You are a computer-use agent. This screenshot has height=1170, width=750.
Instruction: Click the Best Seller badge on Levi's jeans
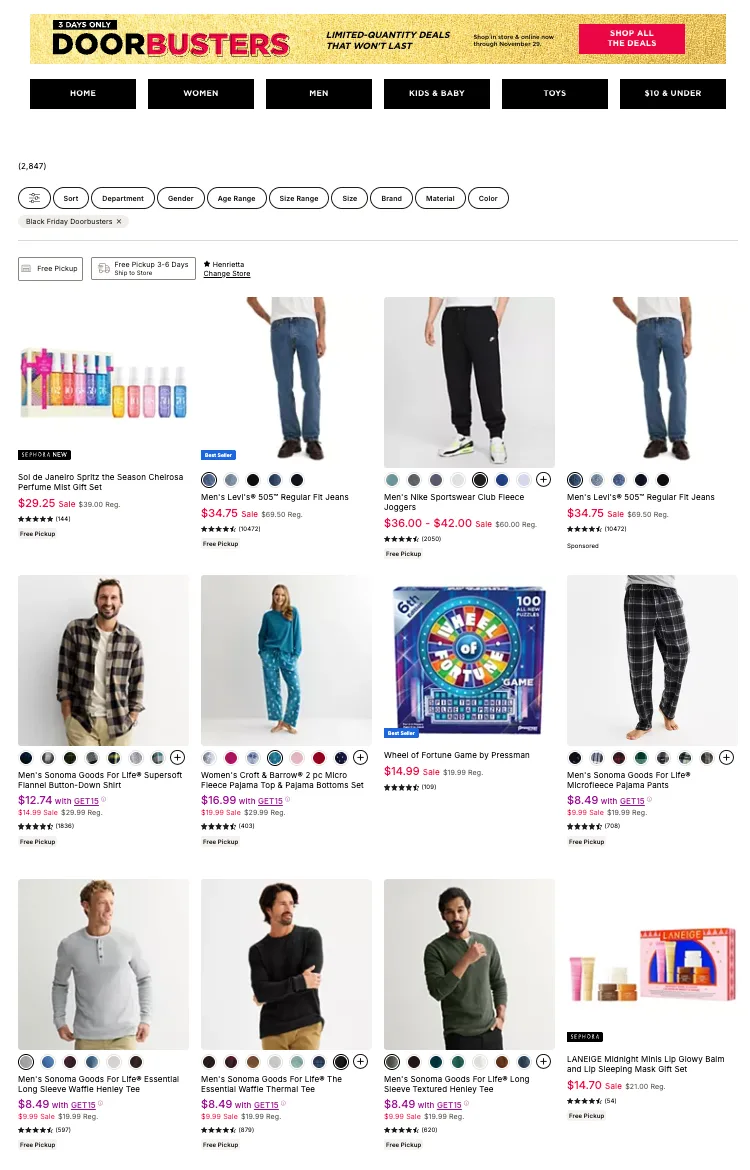[216, 454]
